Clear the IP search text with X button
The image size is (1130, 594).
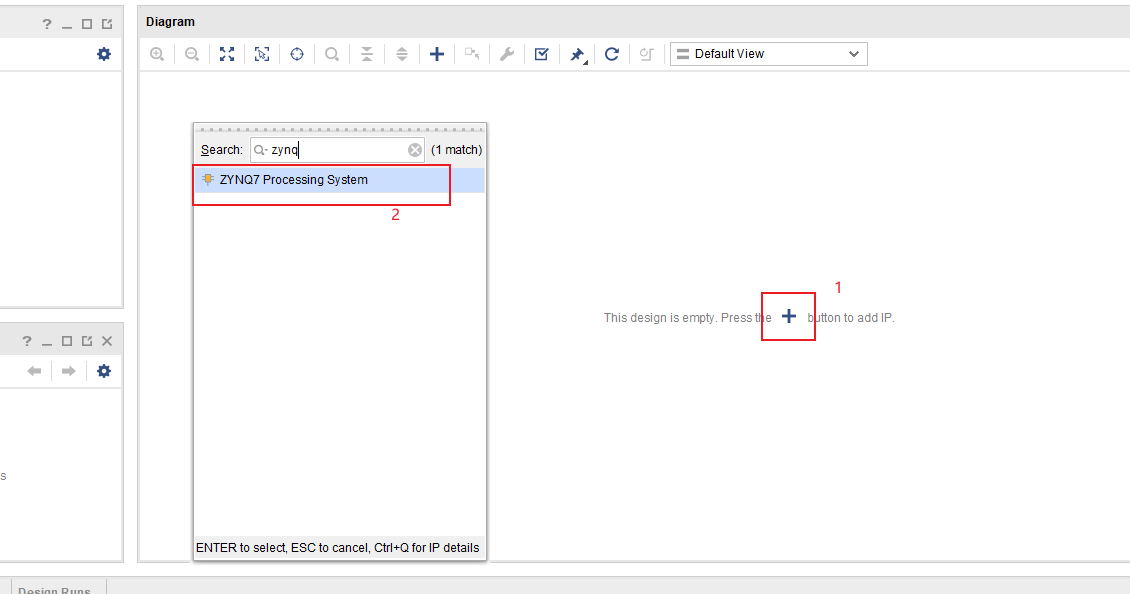pos(415,150)
